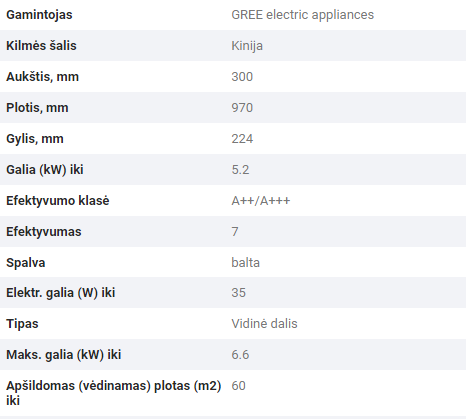This screenshot has width=470, height=419.
Task: Click the Spalva label
Action: (26, 263)
